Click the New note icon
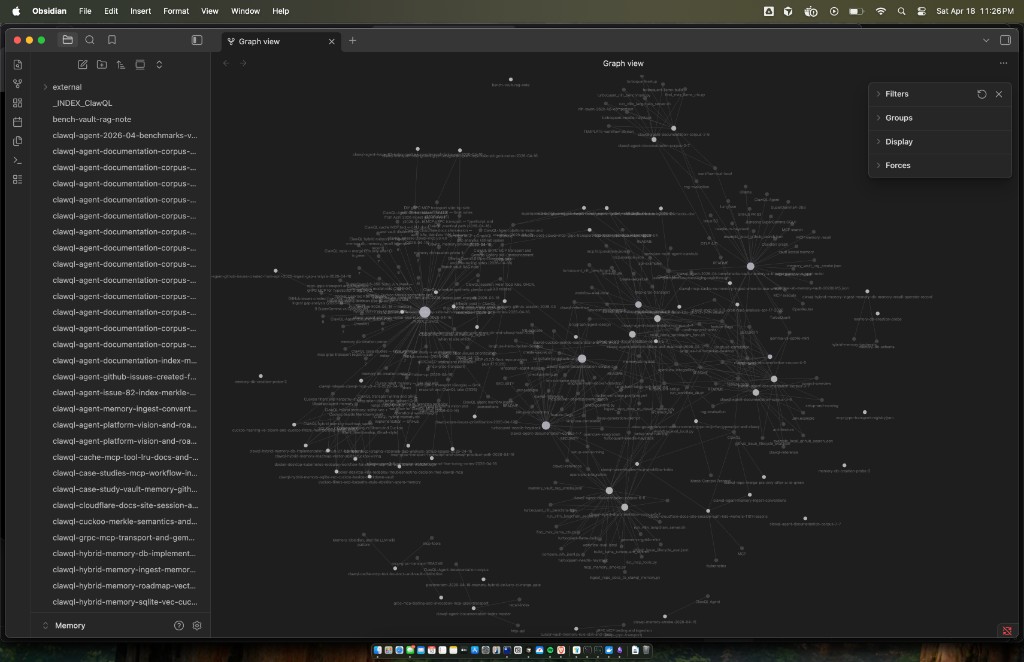The height and width of the screenshot is (662, 1024). [x=82, y=65]
